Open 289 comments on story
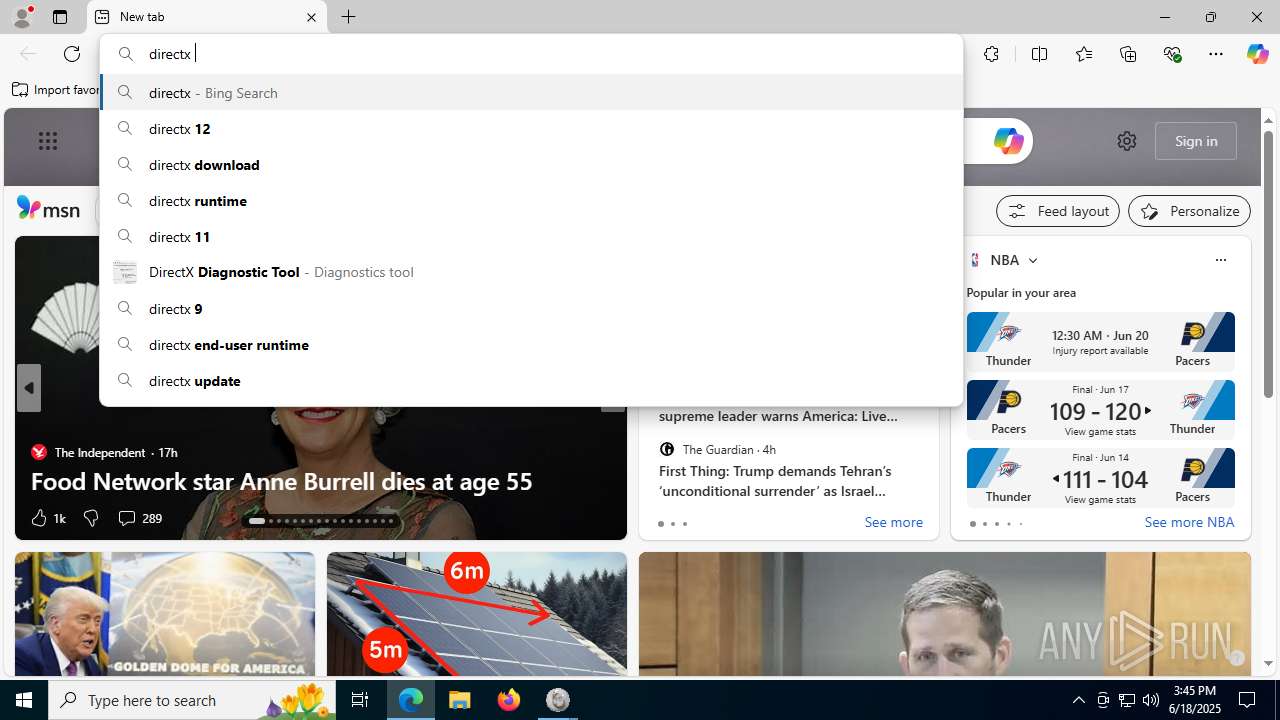1280x720 pixels. coord(139,518)
